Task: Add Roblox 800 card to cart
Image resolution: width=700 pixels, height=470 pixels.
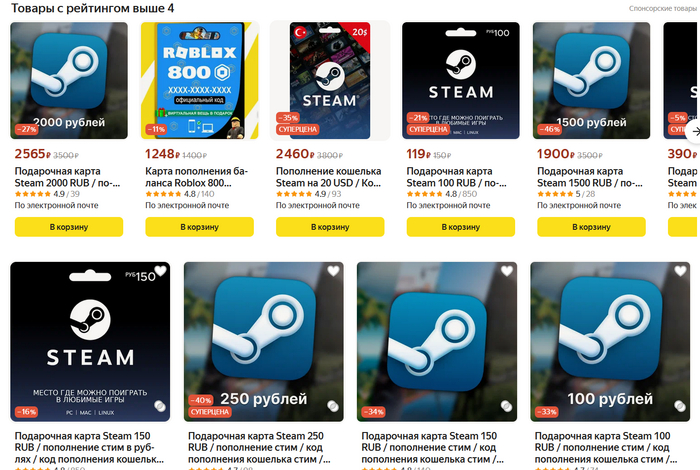Action: point(200,227)
